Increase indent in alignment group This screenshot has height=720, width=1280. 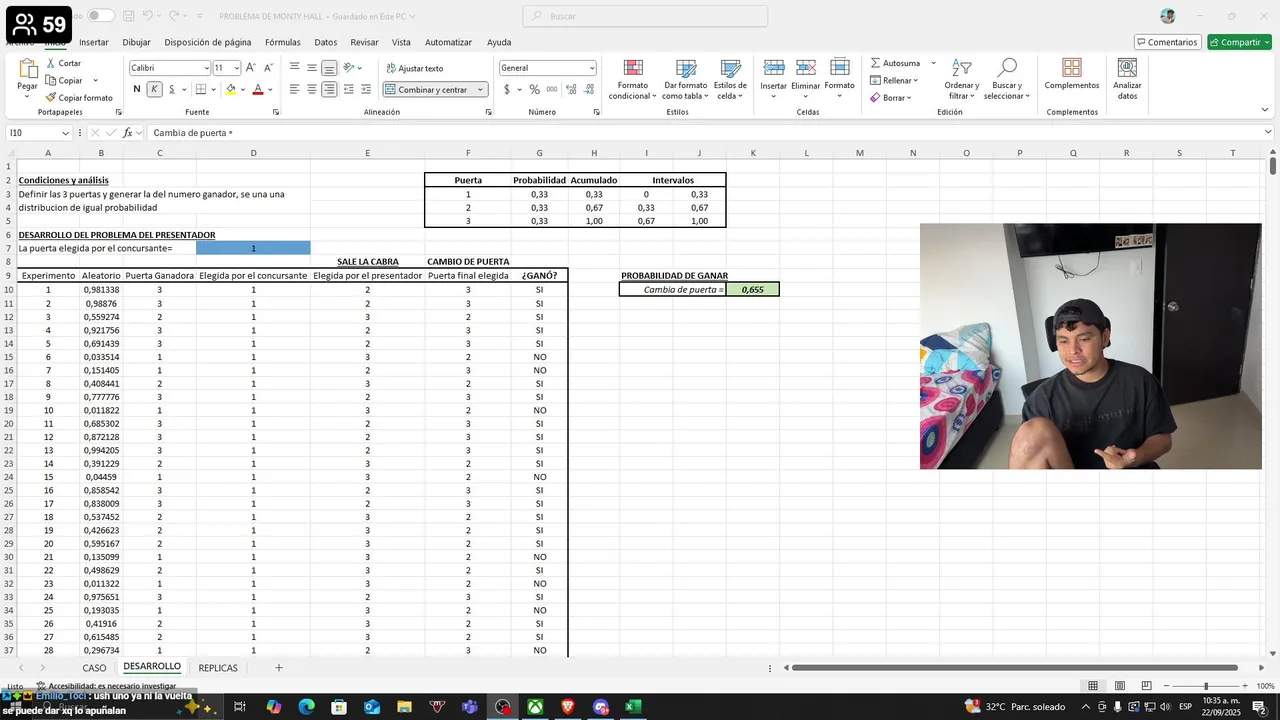[x=366, y=89]
